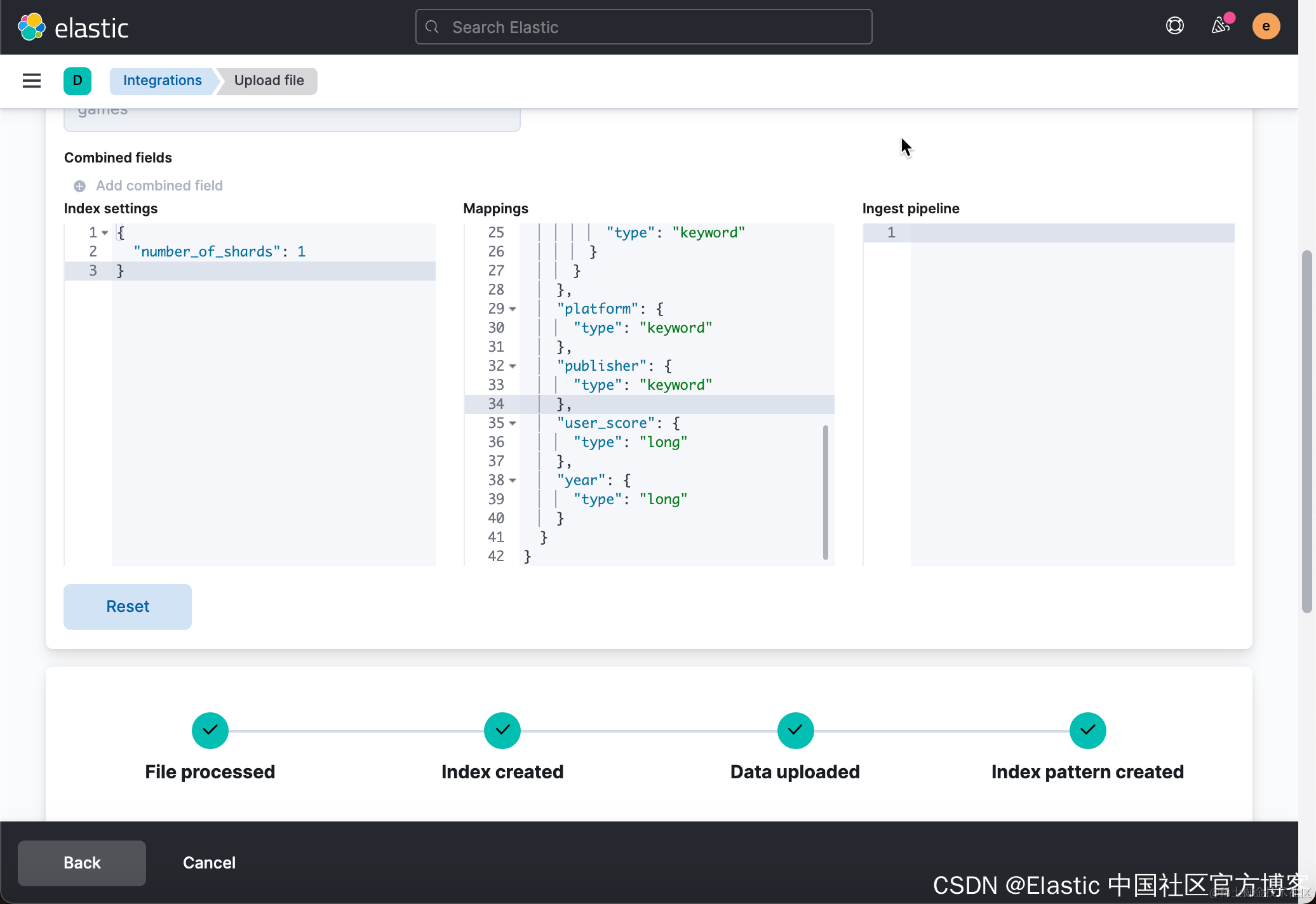This screenshot has height=904, width=1316.
Task: Click the File processed checkmark step
Action: pyautogui.click(x=210, y=731)
